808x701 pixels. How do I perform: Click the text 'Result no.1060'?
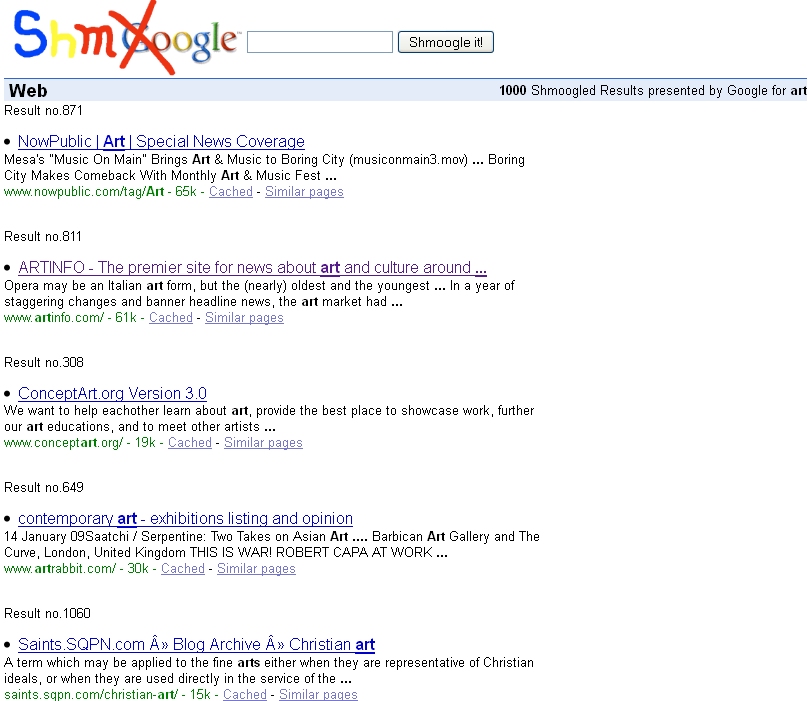(x=47, y=613)
